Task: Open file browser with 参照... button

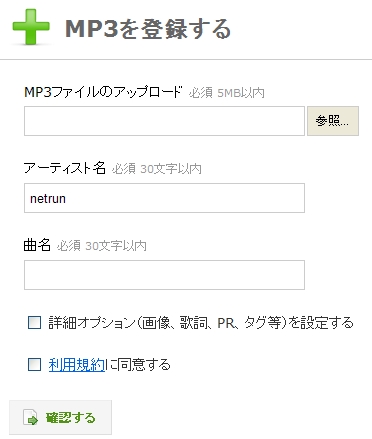Action: click(x=333, y=121)
